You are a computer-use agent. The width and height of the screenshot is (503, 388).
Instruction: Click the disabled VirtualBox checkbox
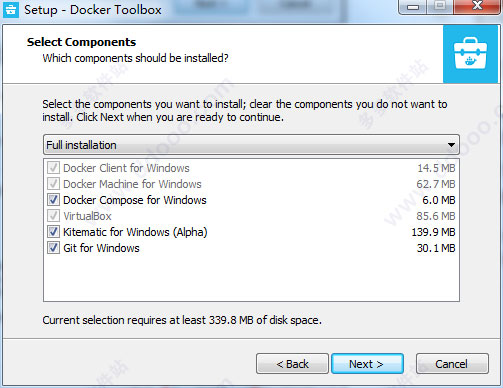pyautogui.click(x=53, y=216)
